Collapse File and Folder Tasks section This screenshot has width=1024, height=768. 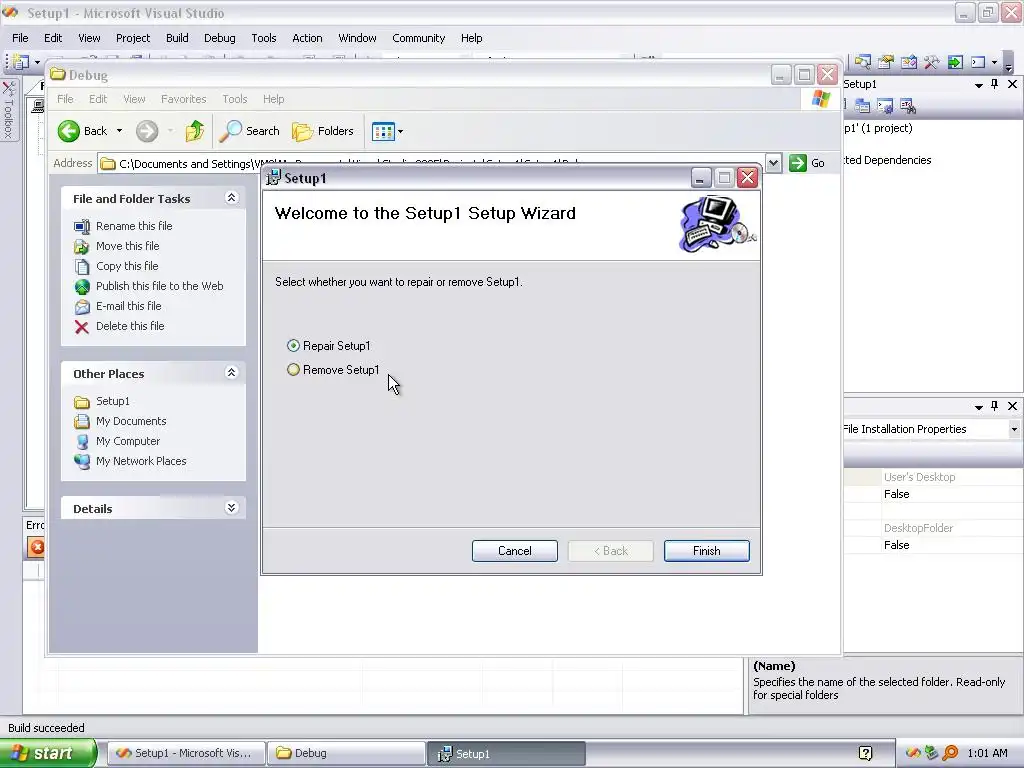(231, 198)
